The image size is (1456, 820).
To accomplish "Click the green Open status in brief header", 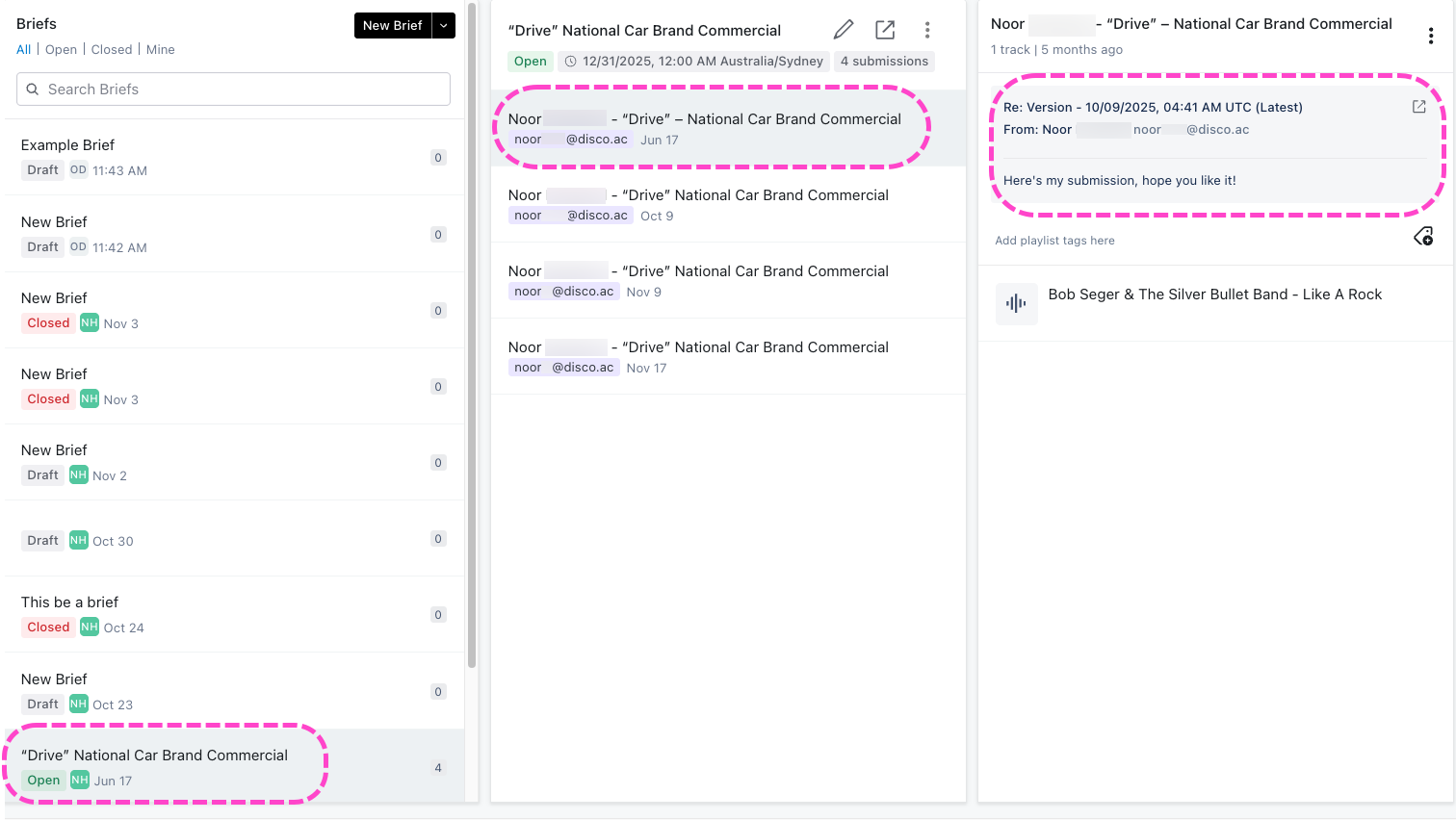I will pos(531,62).
